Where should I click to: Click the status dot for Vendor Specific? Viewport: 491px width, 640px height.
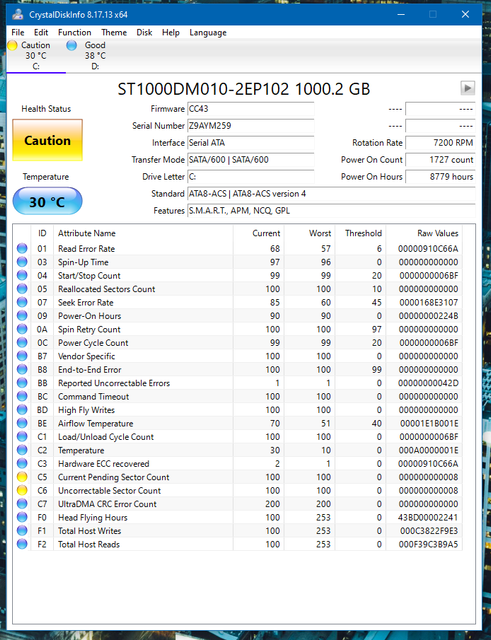[22, 356]
